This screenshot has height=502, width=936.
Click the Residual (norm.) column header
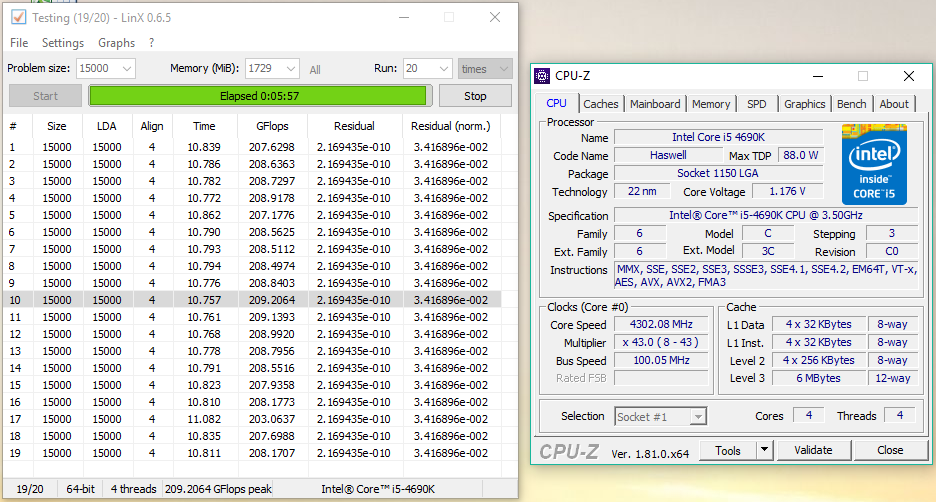click(451, 126)
